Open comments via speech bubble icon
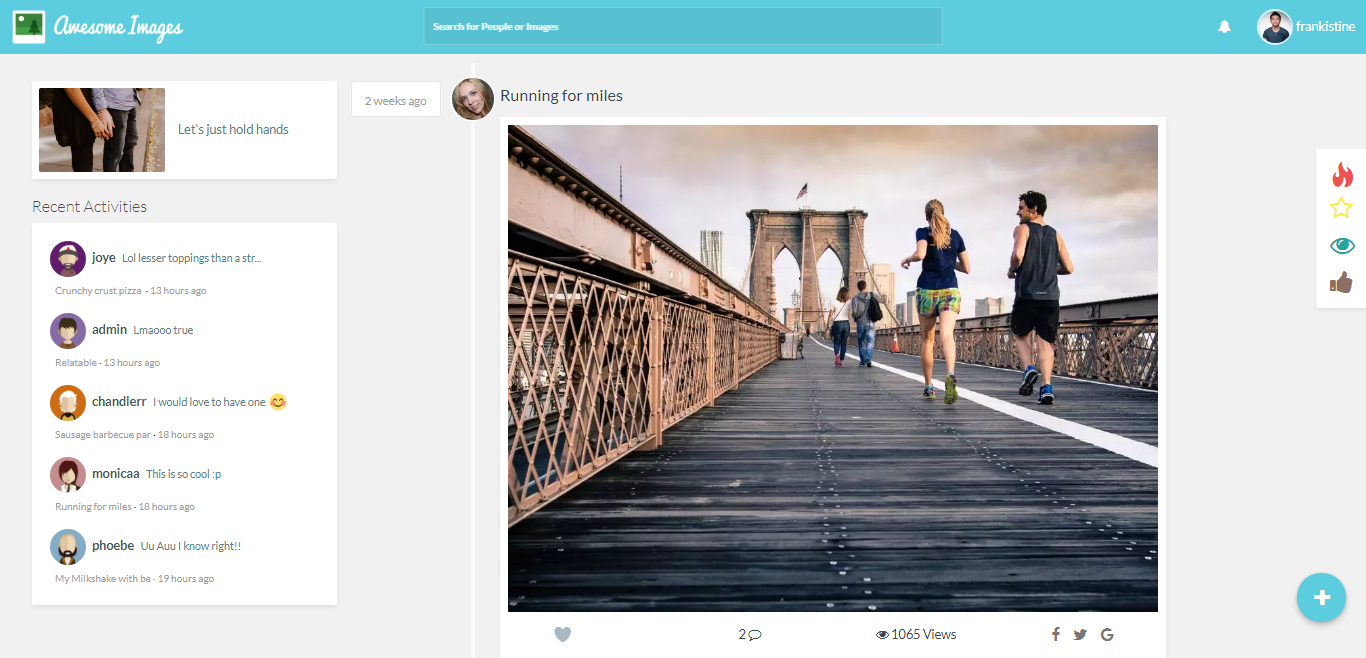The height and width of the screenshot is (658, 1366). click(754, 634)
